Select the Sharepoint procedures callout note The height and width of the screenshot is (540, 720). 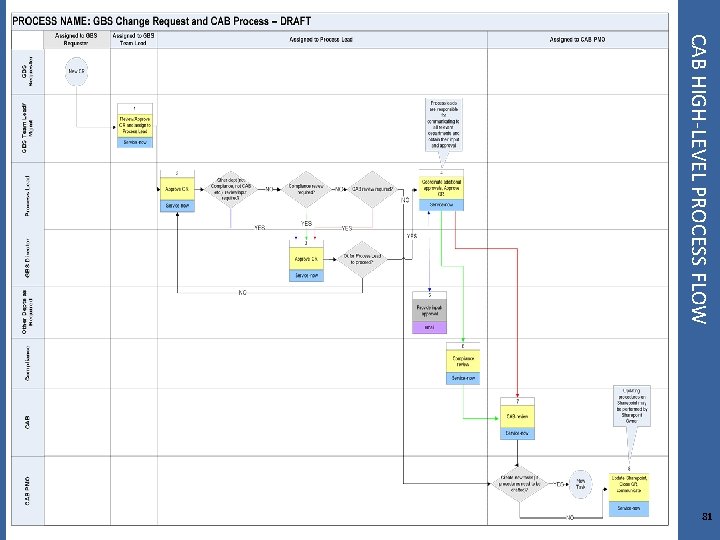tap(632, 406)
